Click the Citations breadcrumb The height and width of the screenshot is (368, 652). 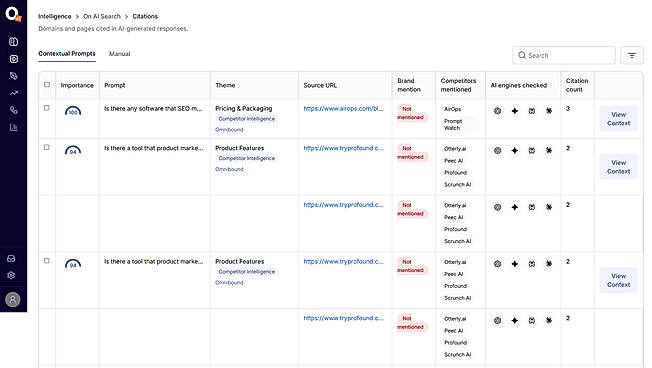tap(145, 16)
